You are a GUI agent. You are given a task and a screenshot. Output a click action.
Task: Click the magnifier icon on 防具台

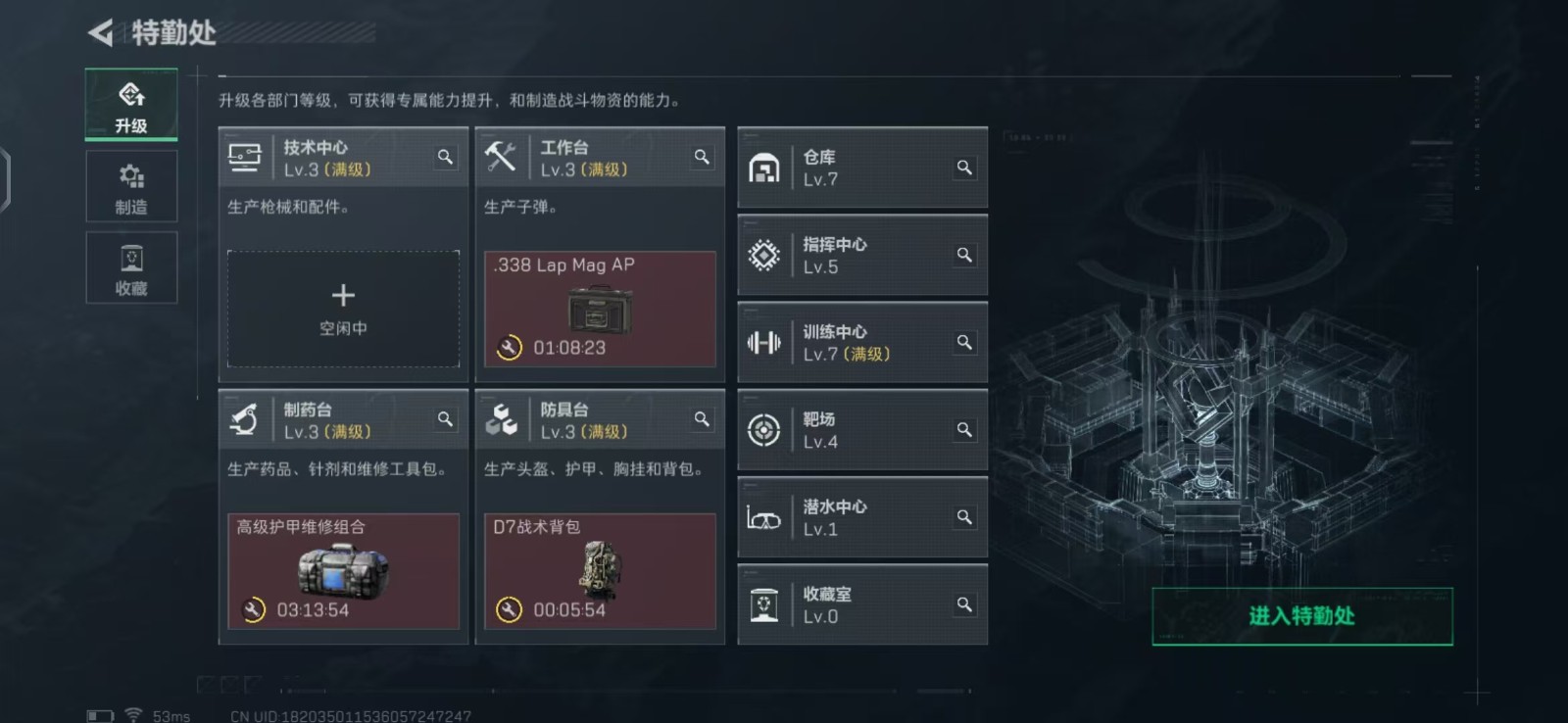click(702, 419)
